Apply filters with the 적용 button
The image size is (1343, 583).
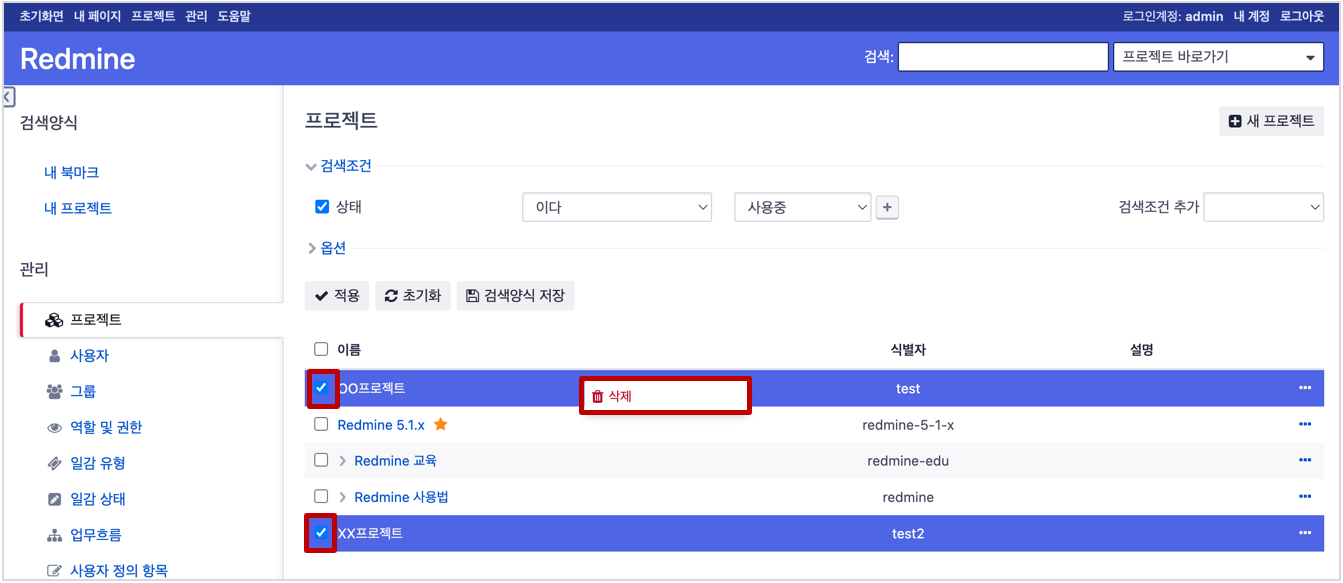(x=337, y=296)
